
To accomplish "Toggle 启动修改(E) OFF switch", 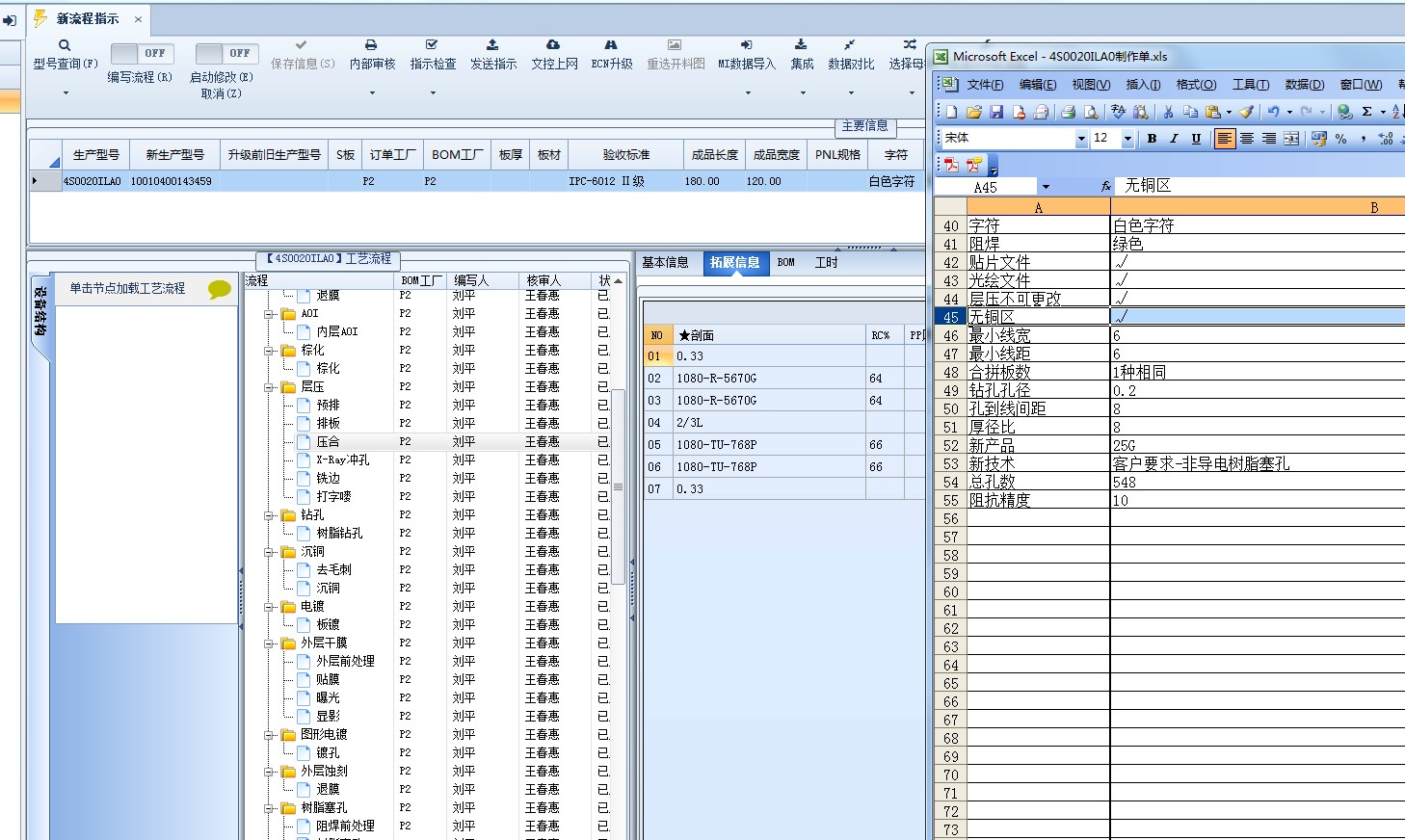I will 226,53.
